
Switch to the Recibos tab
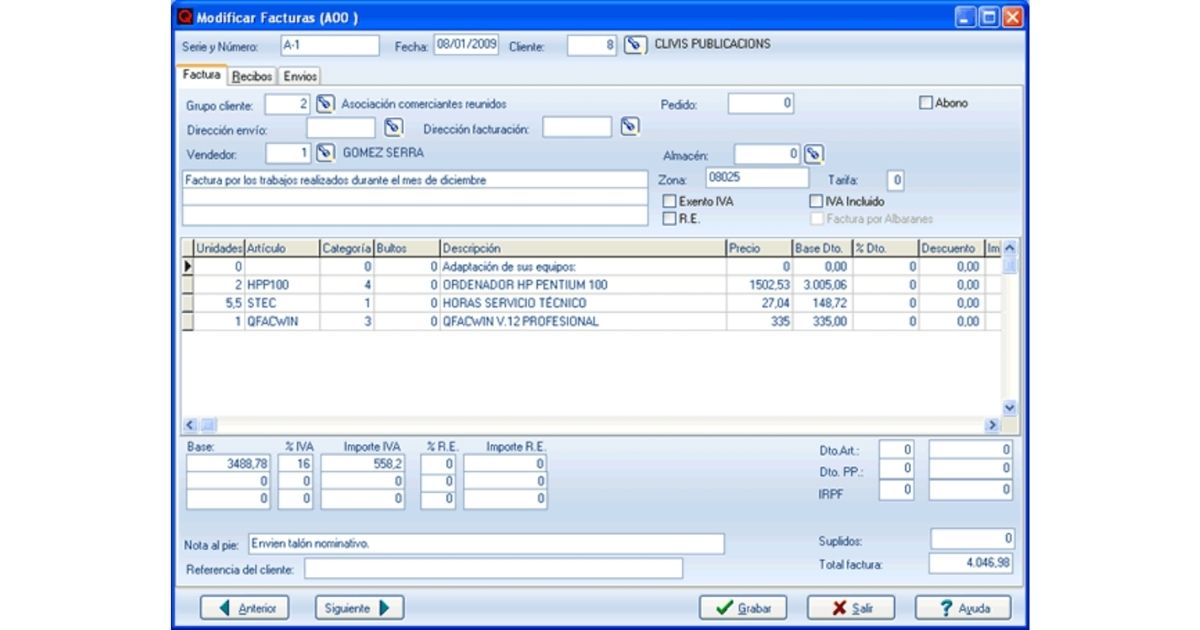coord(251,76)
